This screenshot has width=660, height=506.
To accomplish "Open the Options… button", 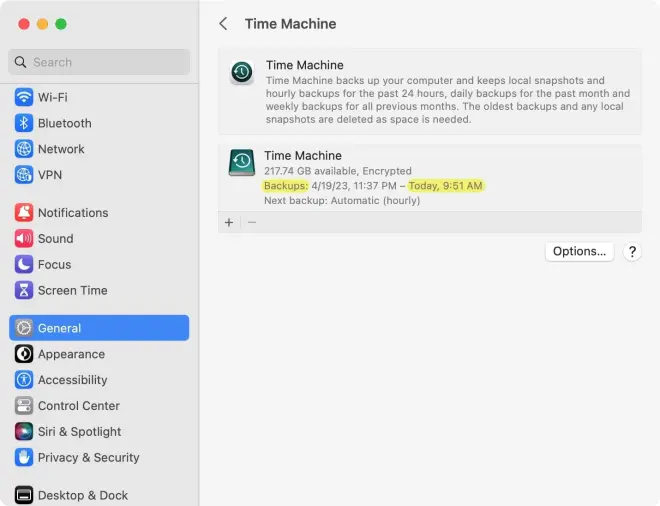I will pos(579,251).
